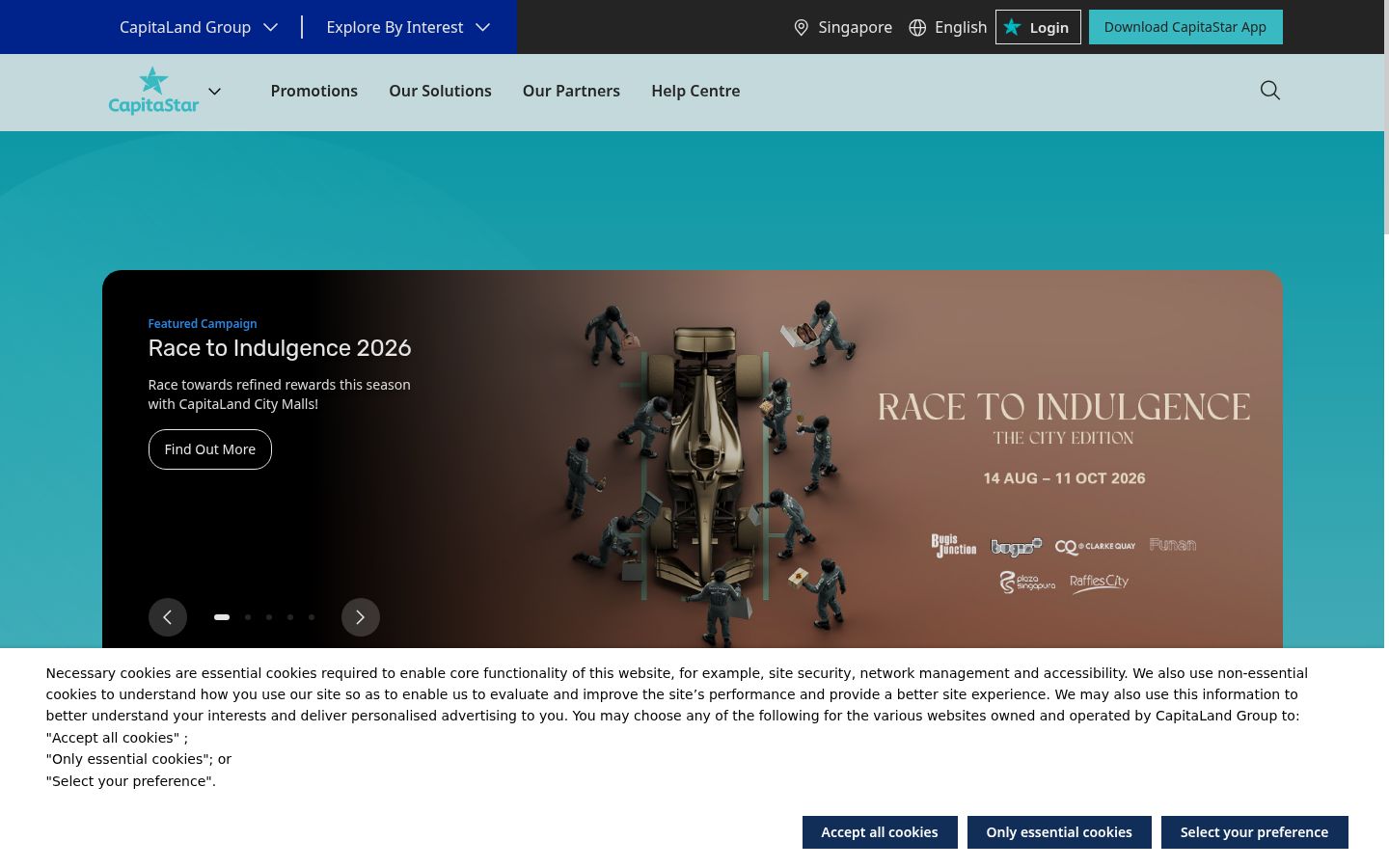
Task: Click the Login button
Action: [x=1038, y=27]
